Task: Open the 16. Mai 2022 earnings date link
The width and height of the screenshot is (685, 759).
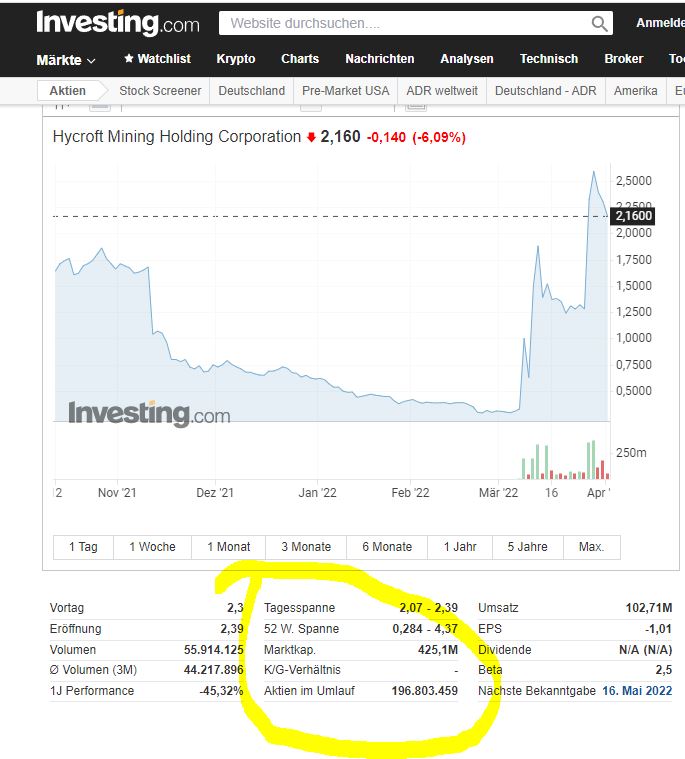Action: [x=637, y=691]
